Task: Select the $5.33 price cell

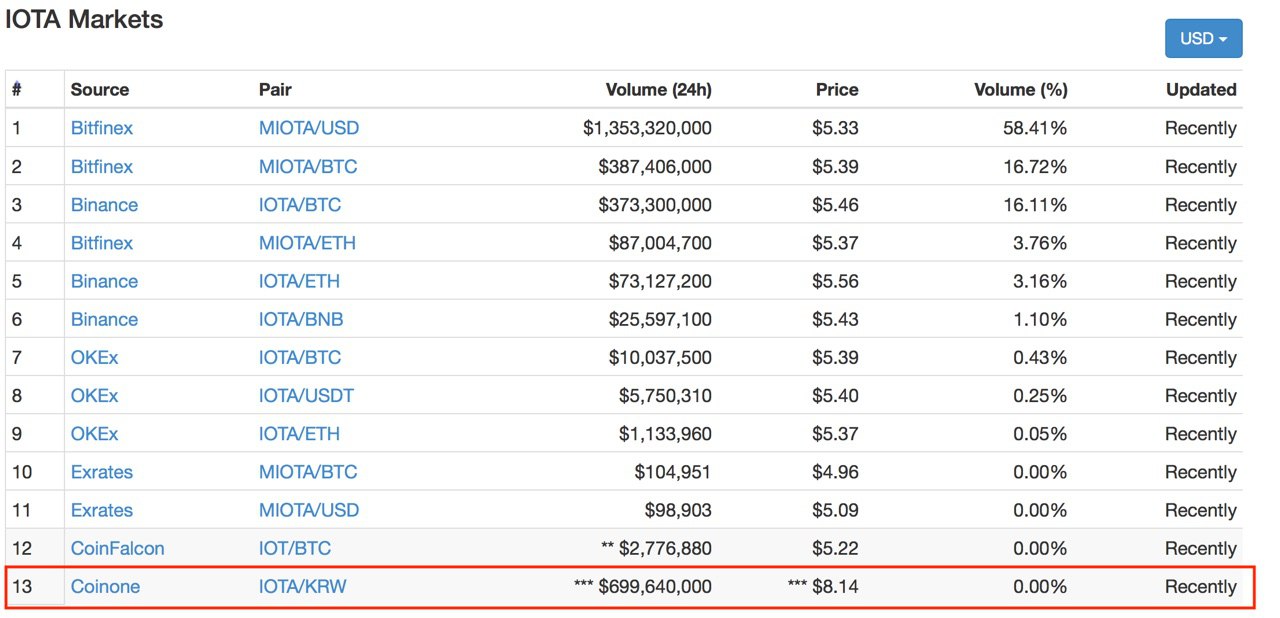Action: point(836,128)
